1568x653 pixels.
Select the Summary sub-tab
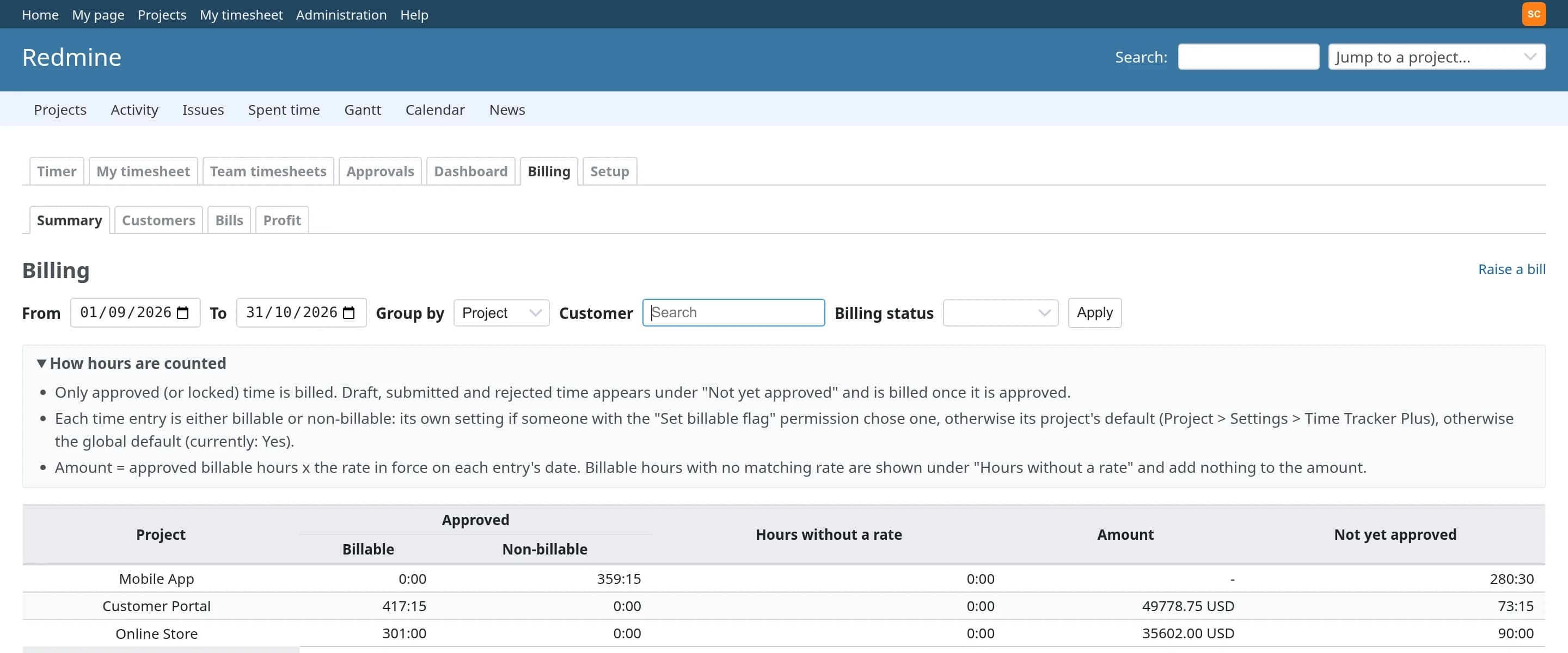pos(69,220)
